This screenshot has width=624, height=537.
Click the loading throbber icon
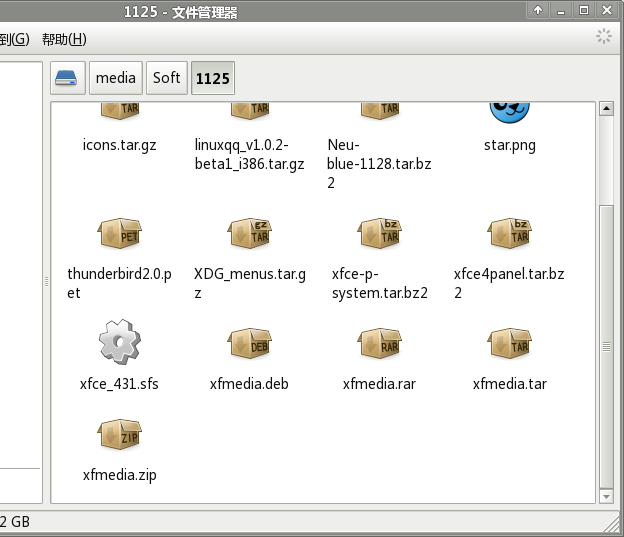(x=604, y=36)
